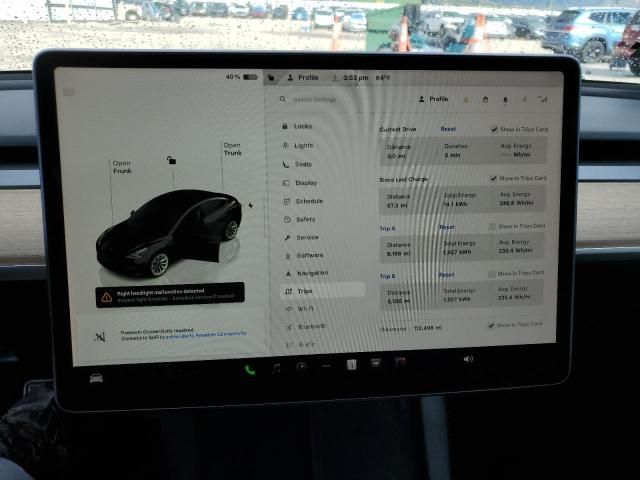Open the Profile dropdown in settings header

[434, 100]
